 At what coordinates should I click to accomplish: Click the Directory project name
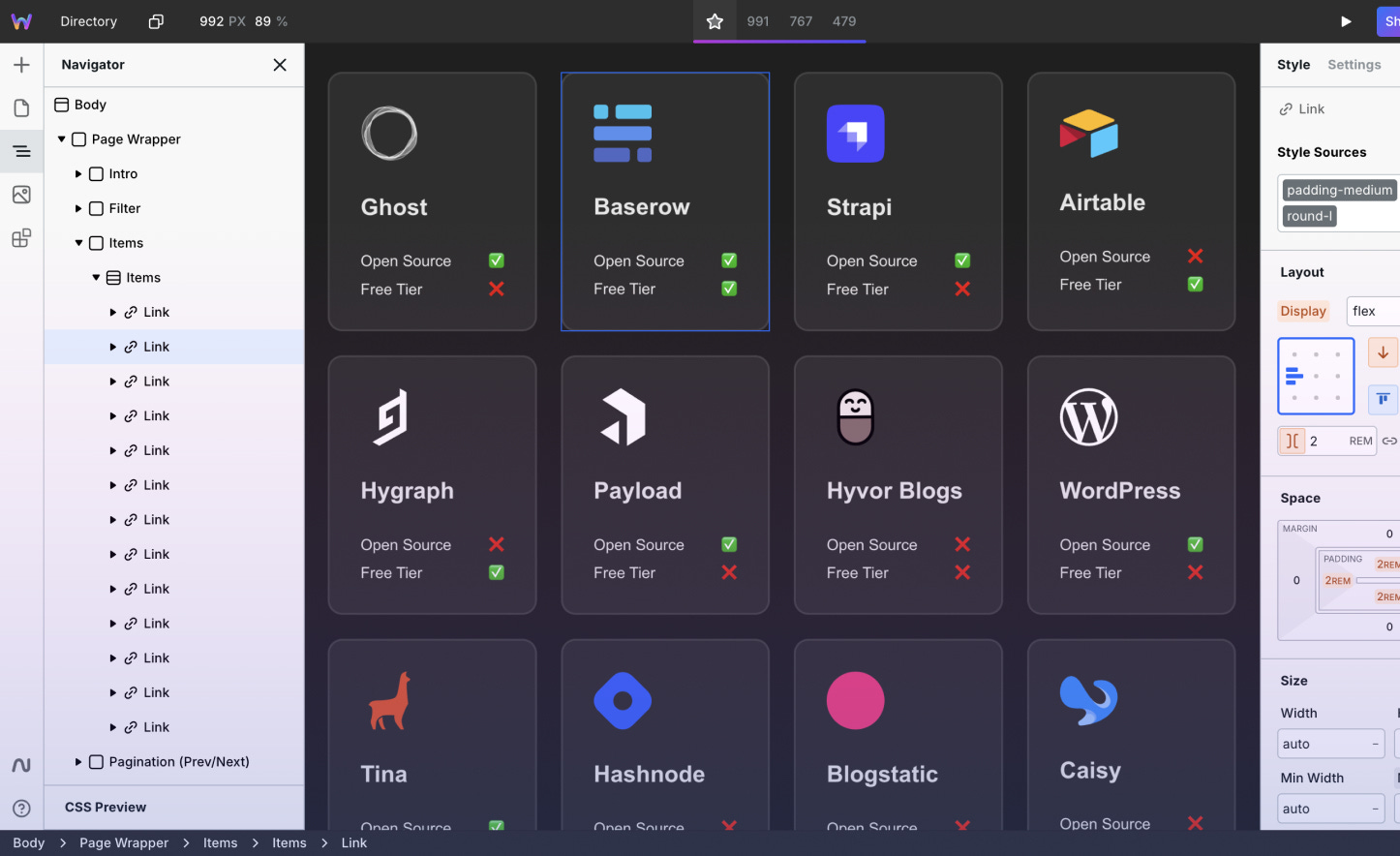coord(88,21)
